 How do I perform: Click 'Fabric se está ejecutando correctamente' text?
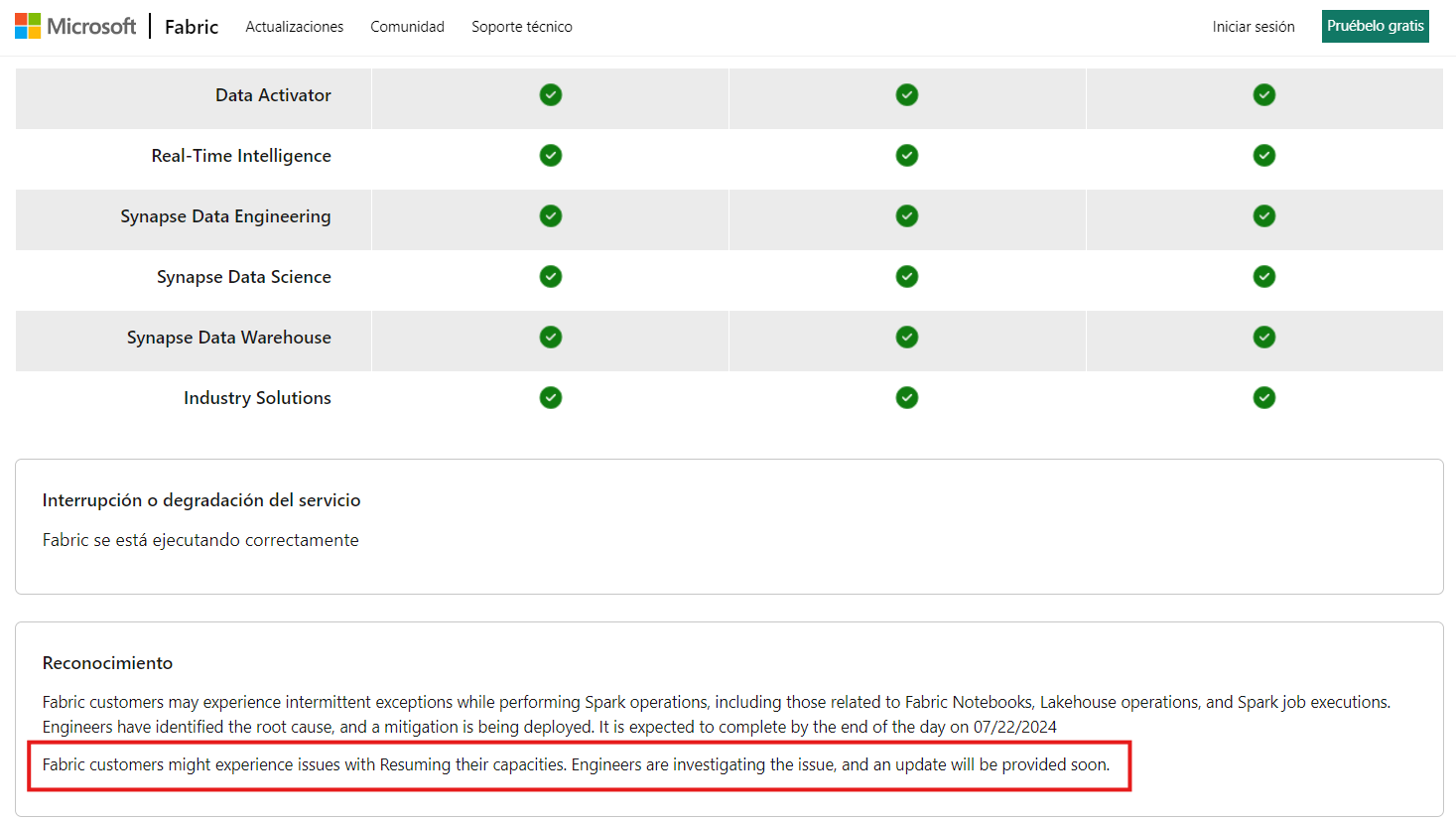click(x=200, y=540)
